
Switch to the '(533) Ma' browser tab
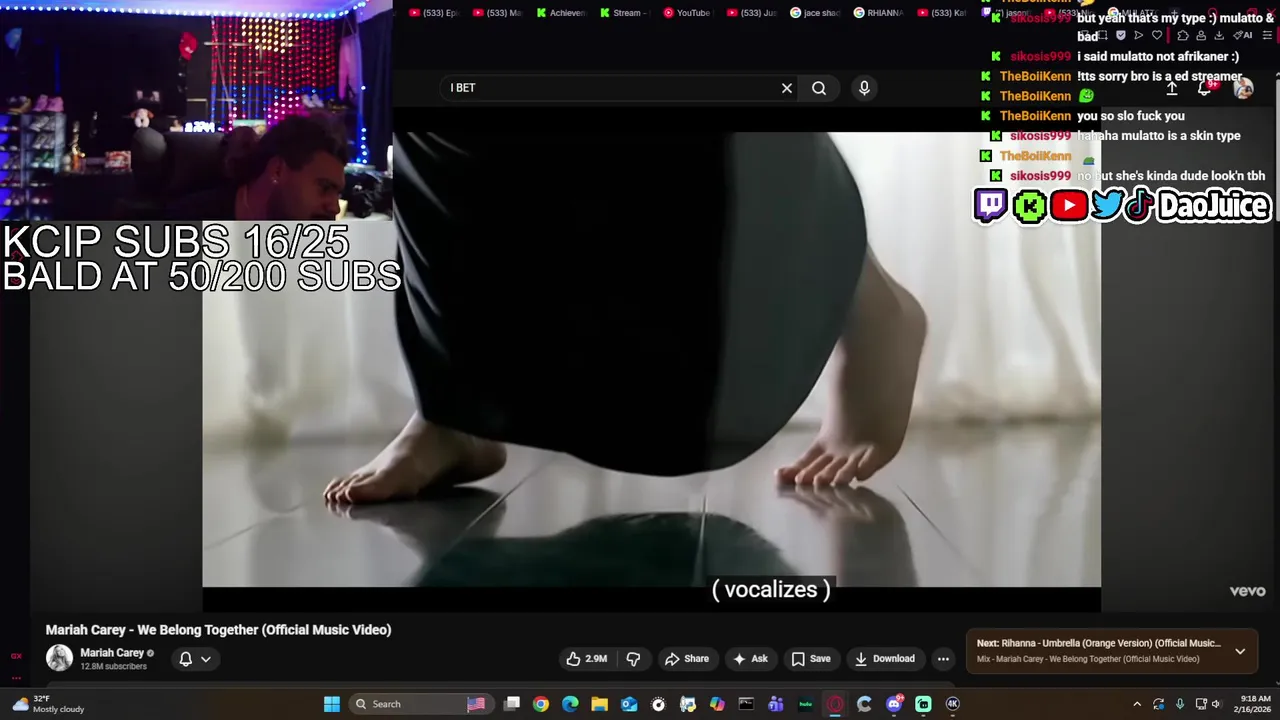pyautogui.click(x=496, y=13)
